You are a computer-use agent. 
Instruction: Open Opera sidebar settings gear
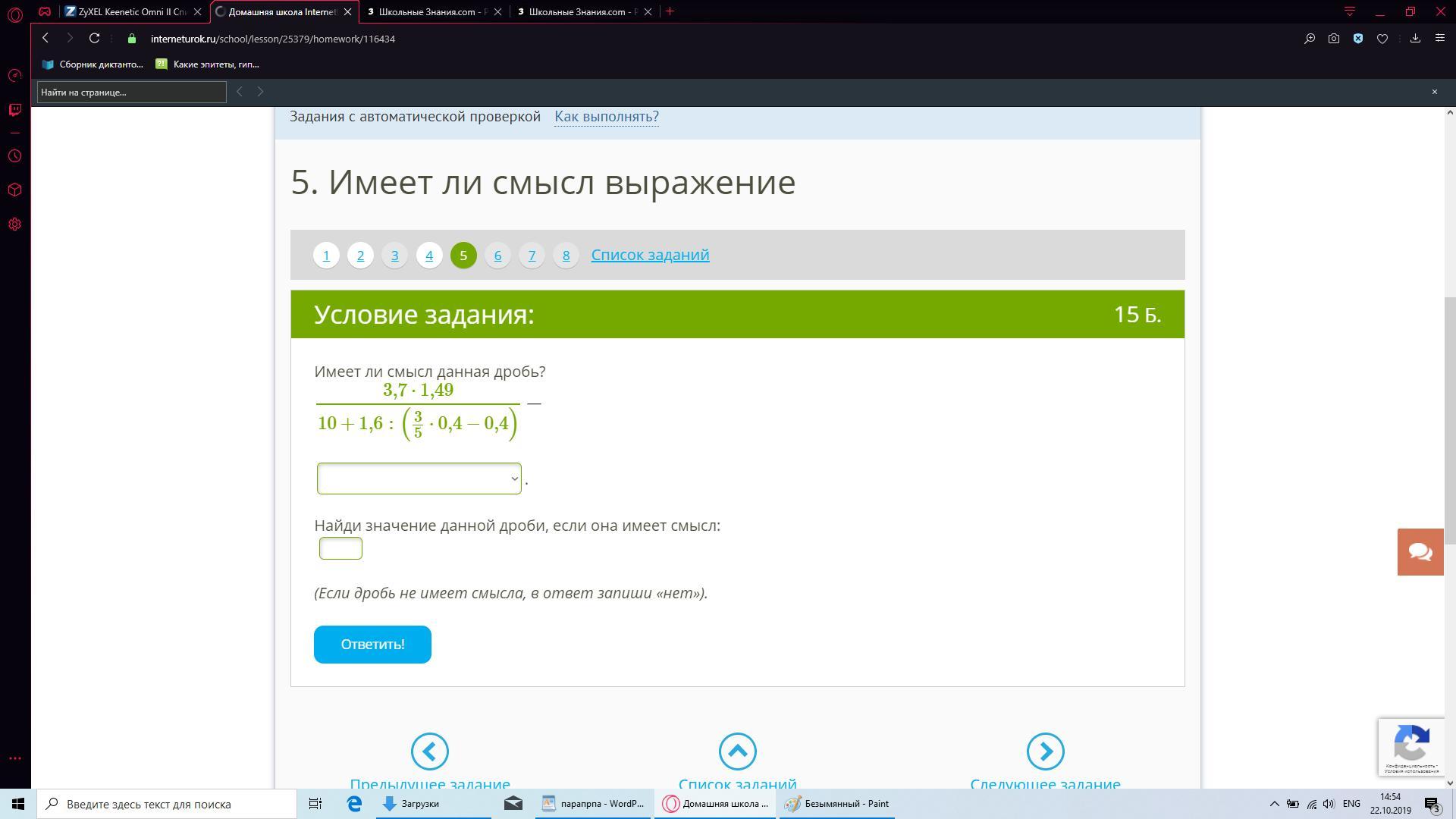(14, 224)
